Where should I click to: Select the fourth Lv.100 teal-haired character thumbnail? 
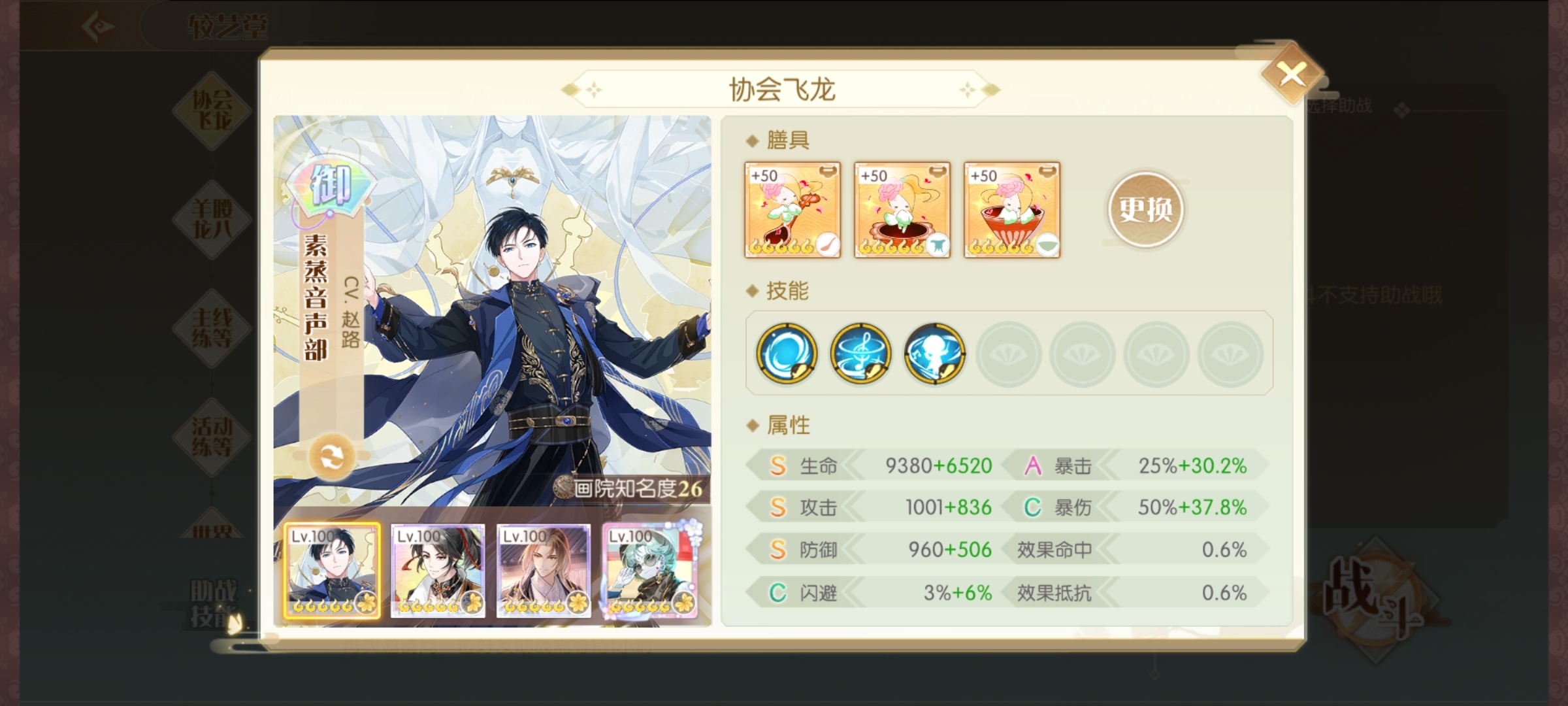coord(650,570)
